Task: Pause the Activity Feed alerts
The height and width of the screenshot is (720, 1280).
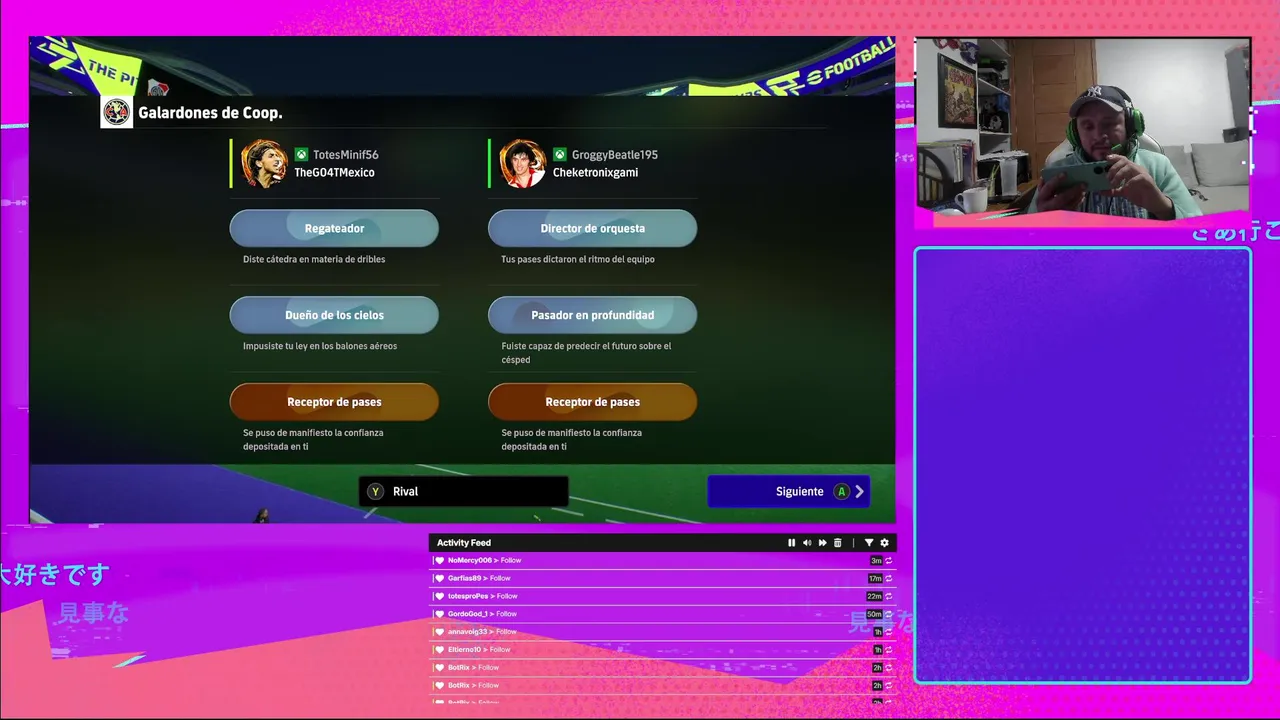Action: [x=791, y=543]
